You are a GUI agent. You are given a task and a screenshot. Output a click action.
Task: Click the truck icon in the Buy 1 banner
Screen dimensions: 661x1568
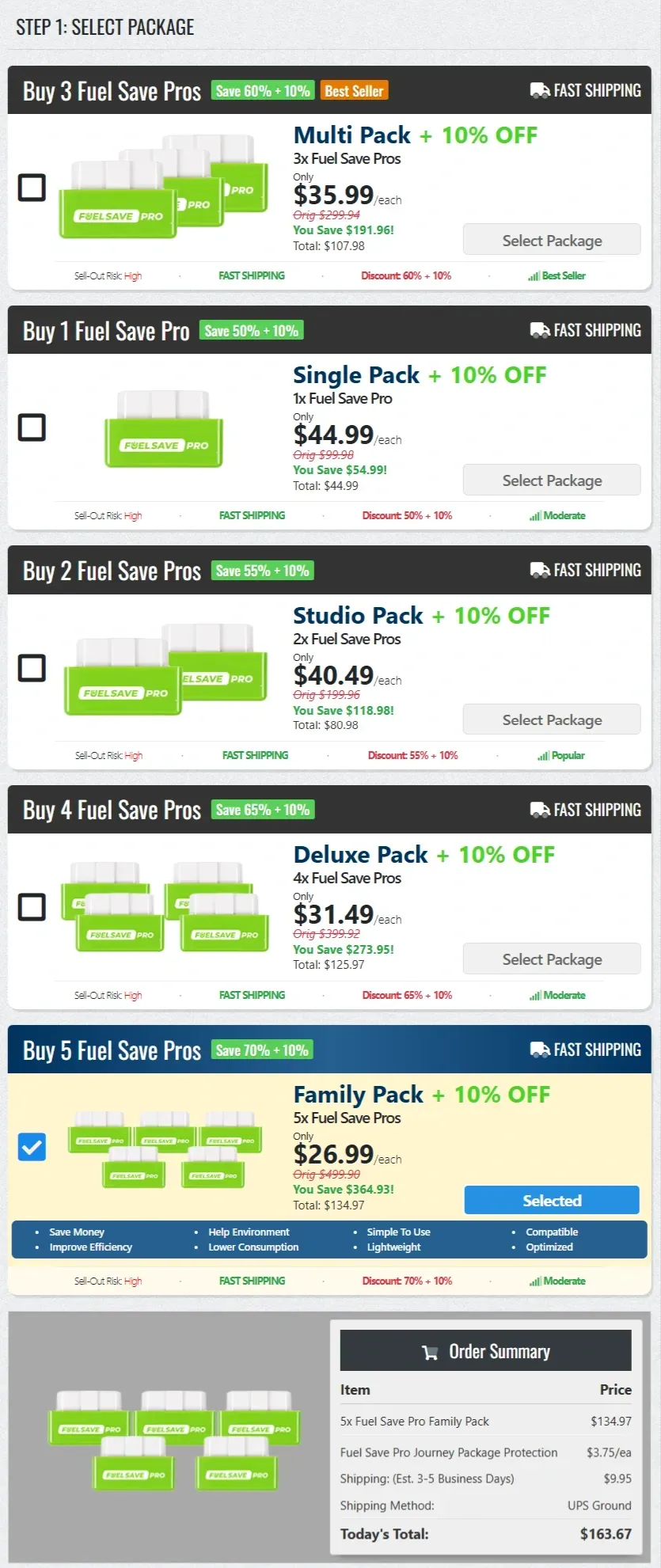(x=541, y=329)
